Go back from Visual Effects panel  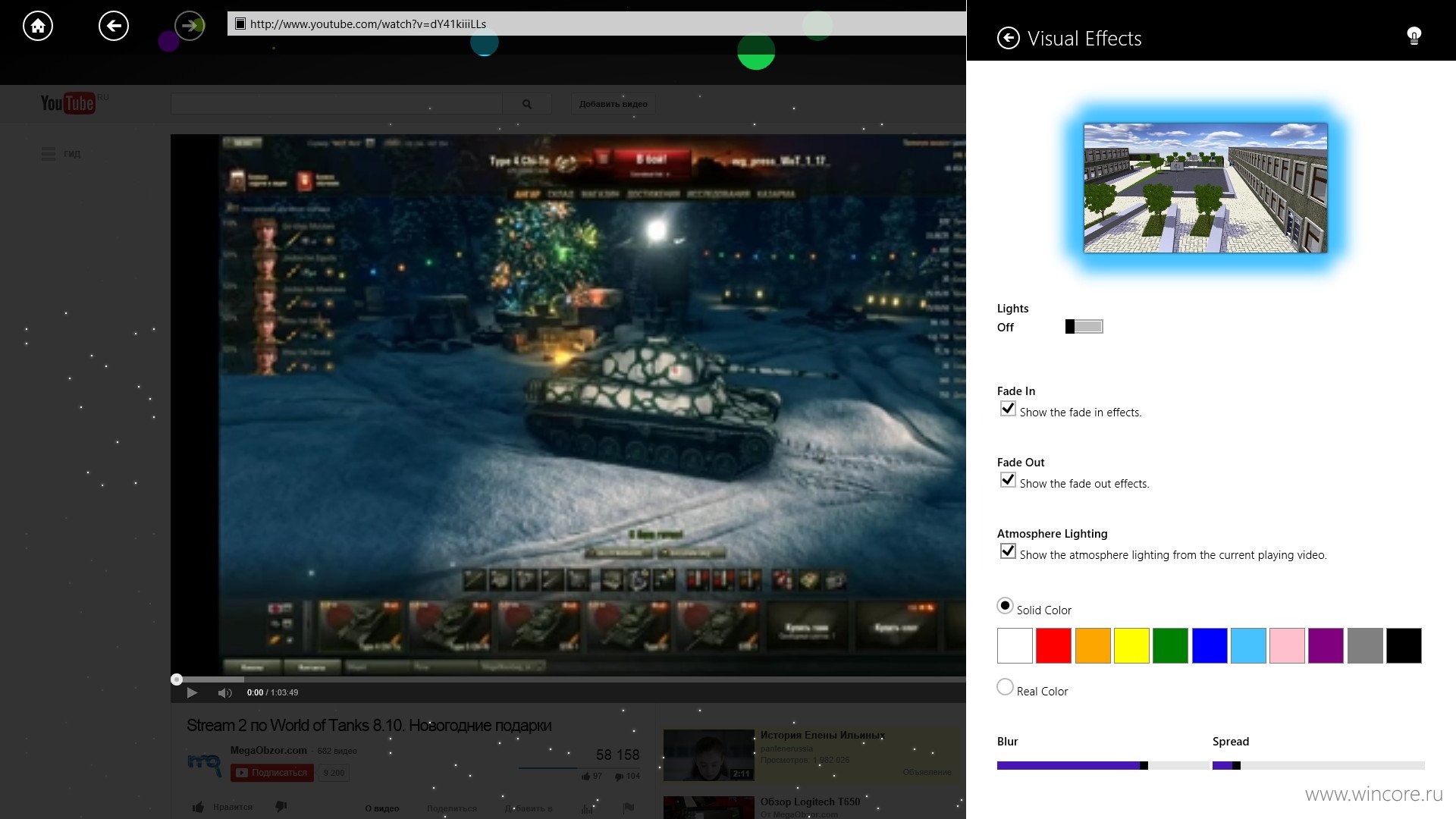pos(1008,38)
